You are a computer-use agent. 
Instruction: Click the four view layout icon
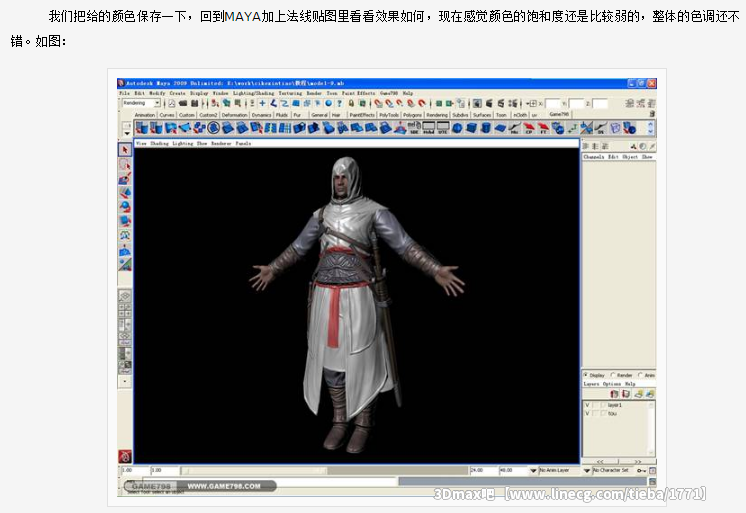(125, 310)
